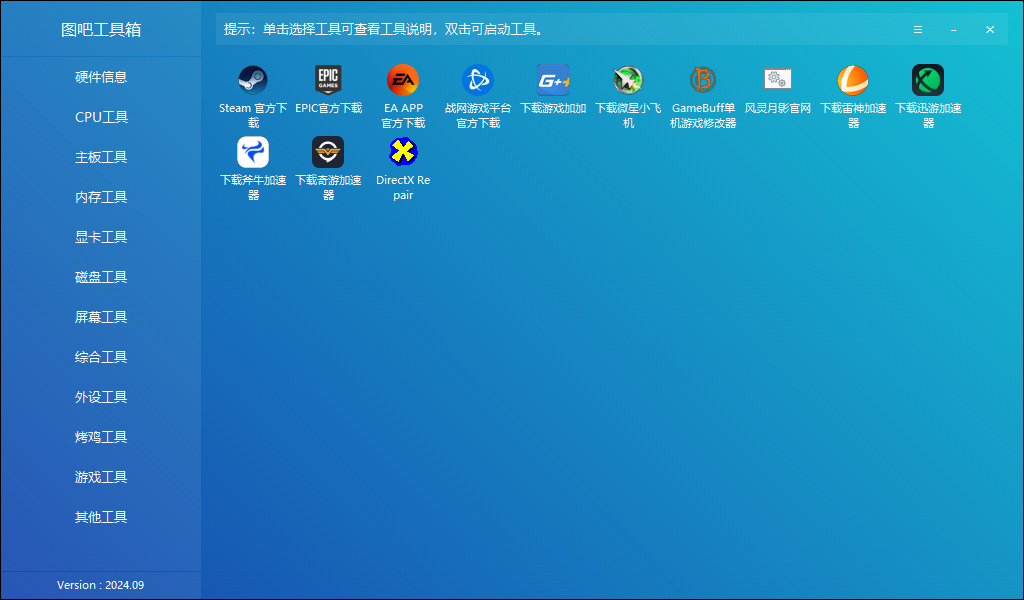The image size is (1024, 600).
Task: Click the DirectX Repair icon
Action: (x=403, y=152)
